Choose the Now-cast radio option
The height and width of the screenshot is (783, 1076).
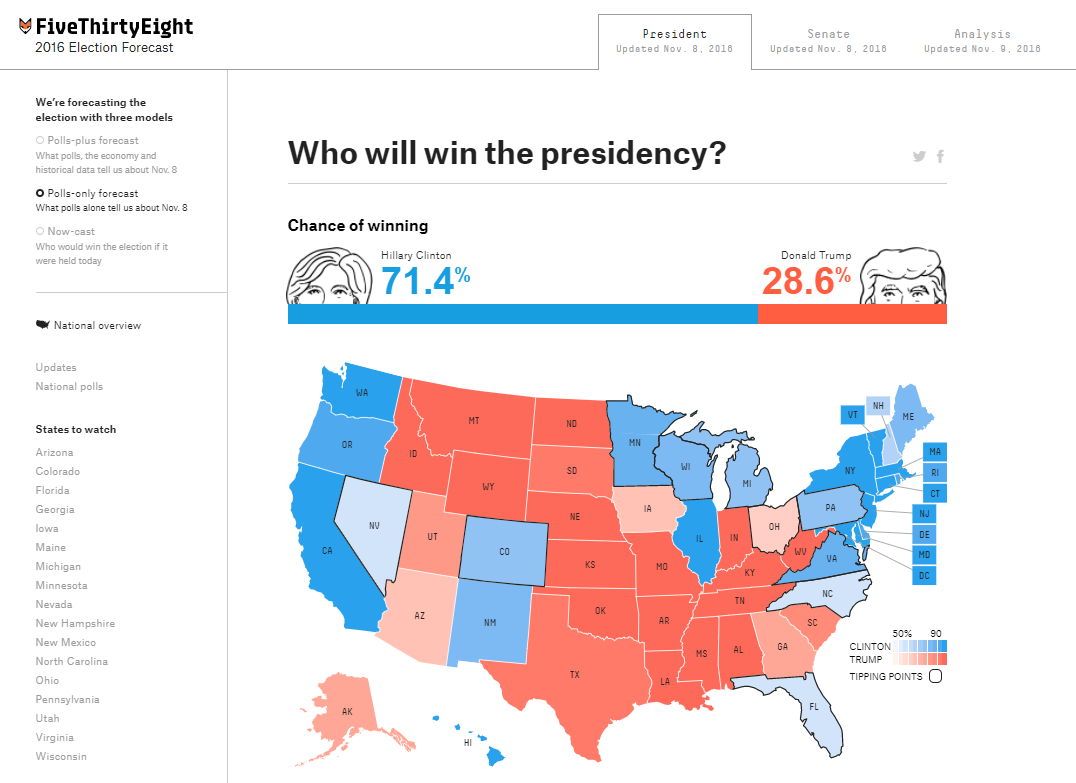[x=40, y=231]
